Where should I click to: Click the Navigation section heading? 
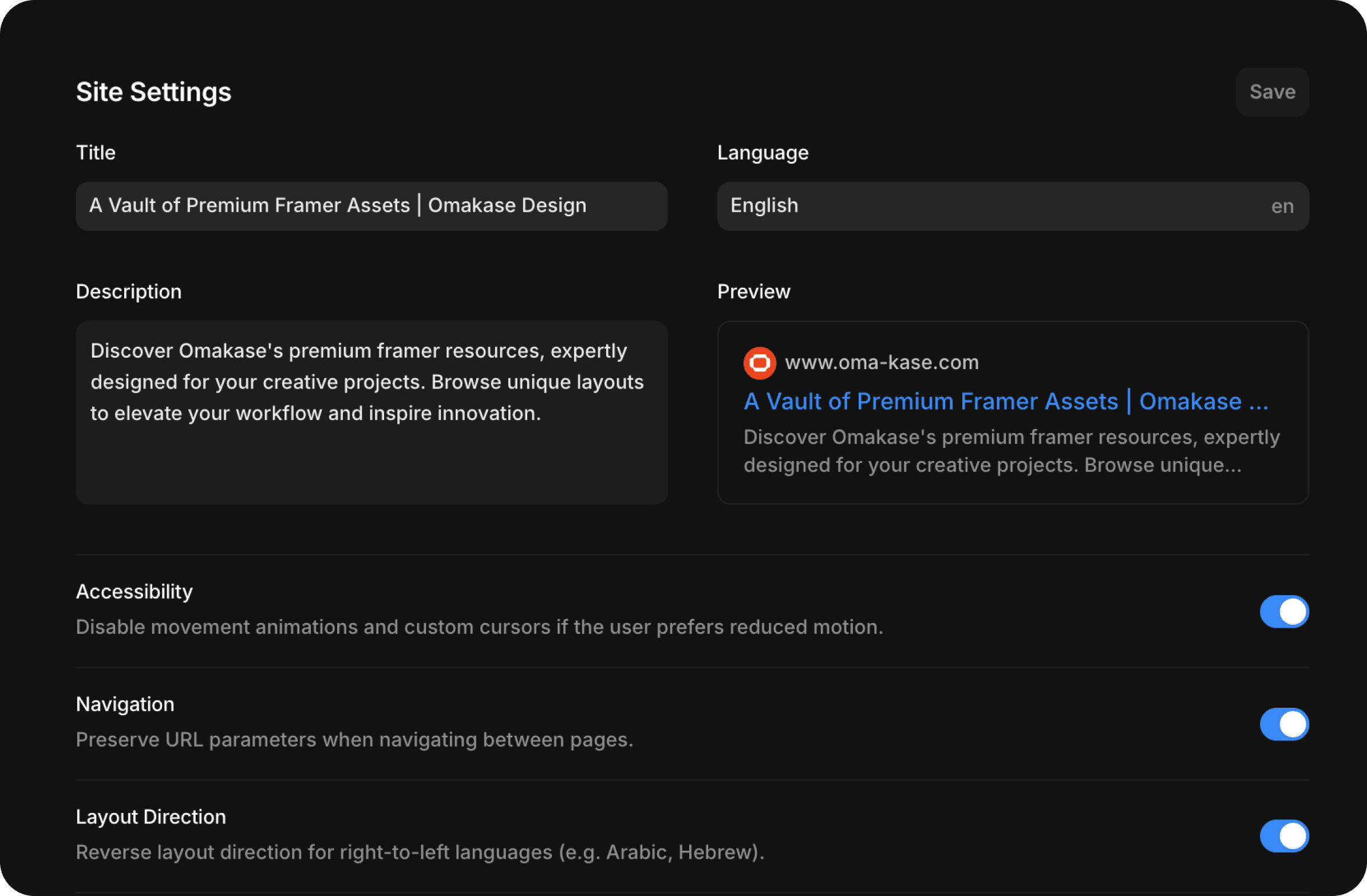[125, 704]
